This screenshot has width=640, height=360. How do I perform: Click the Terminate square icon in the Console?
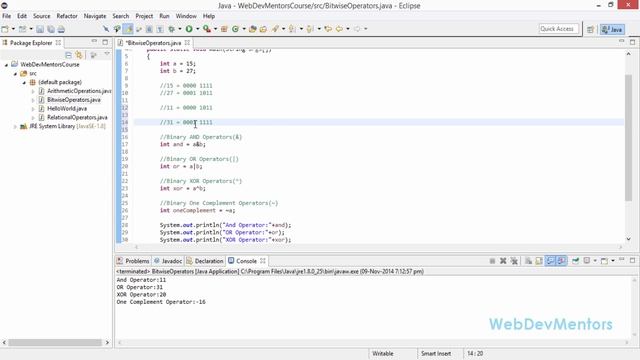(492, 261)
